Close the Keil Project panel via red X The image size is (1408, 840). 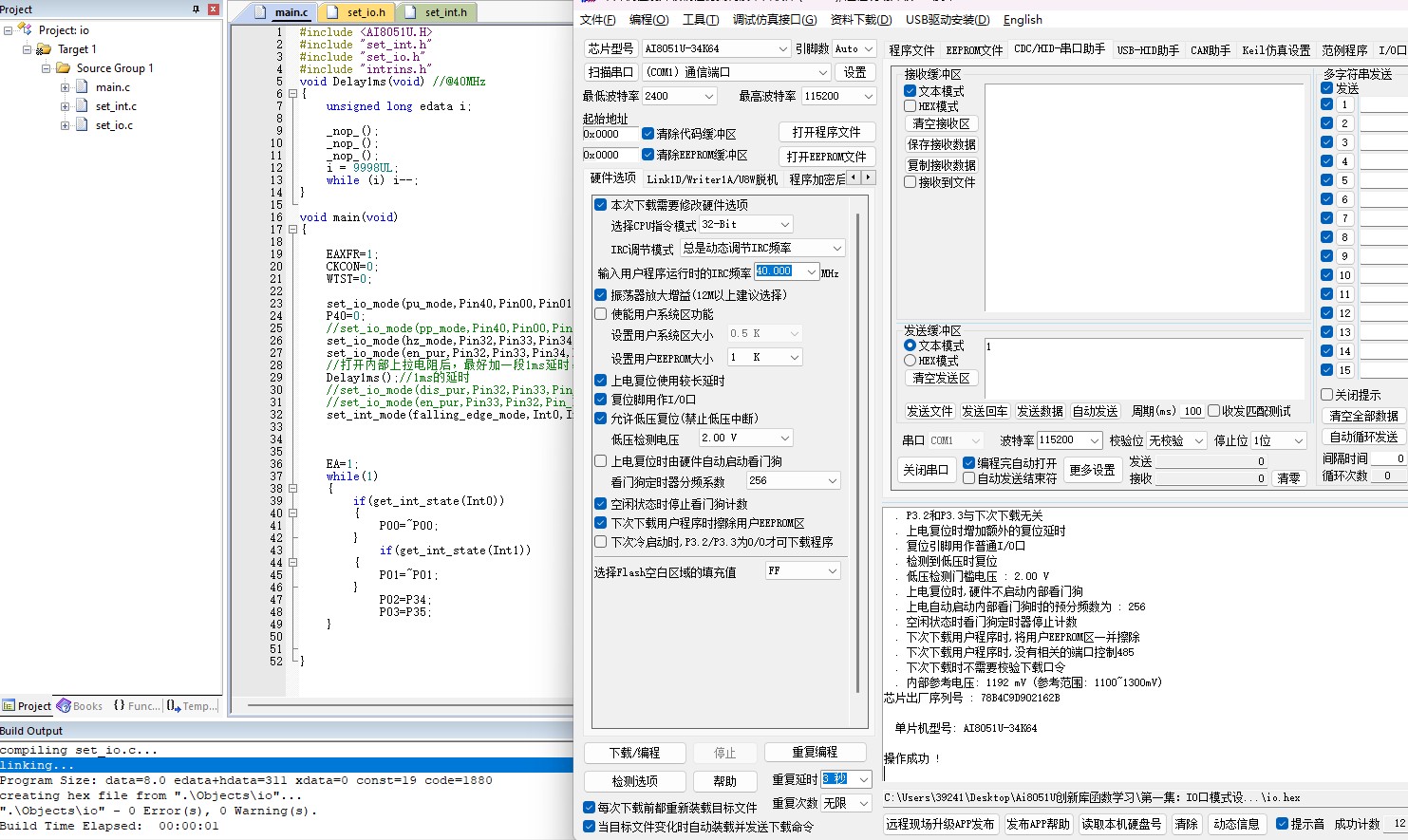click(x=213, y=9)
